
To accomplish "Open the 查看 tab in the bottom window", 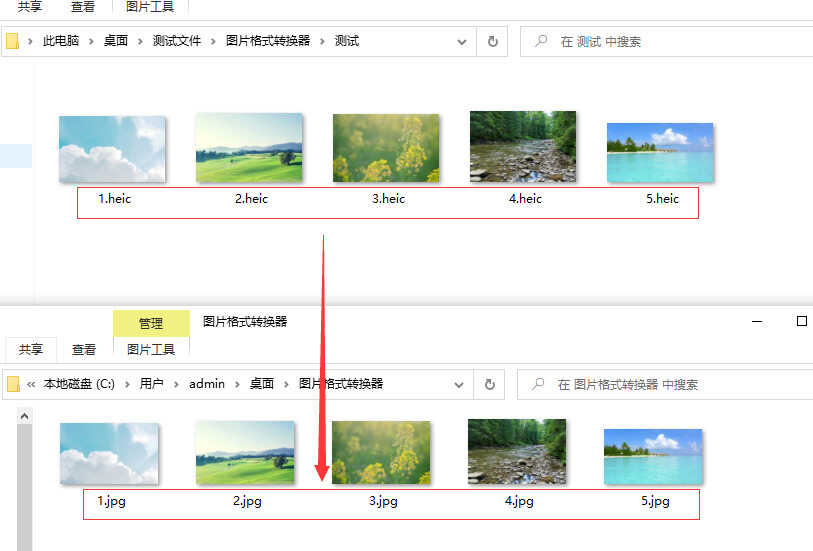I will pyautogui.click(x=84, y=350).
